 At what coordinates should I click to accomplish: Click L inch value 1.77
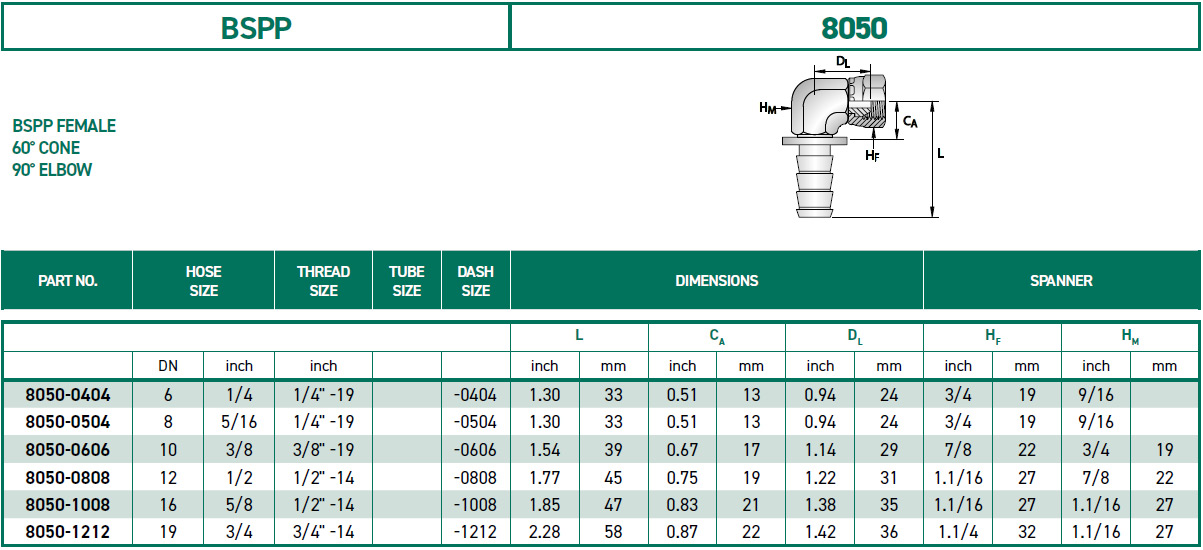pos(544,477)
